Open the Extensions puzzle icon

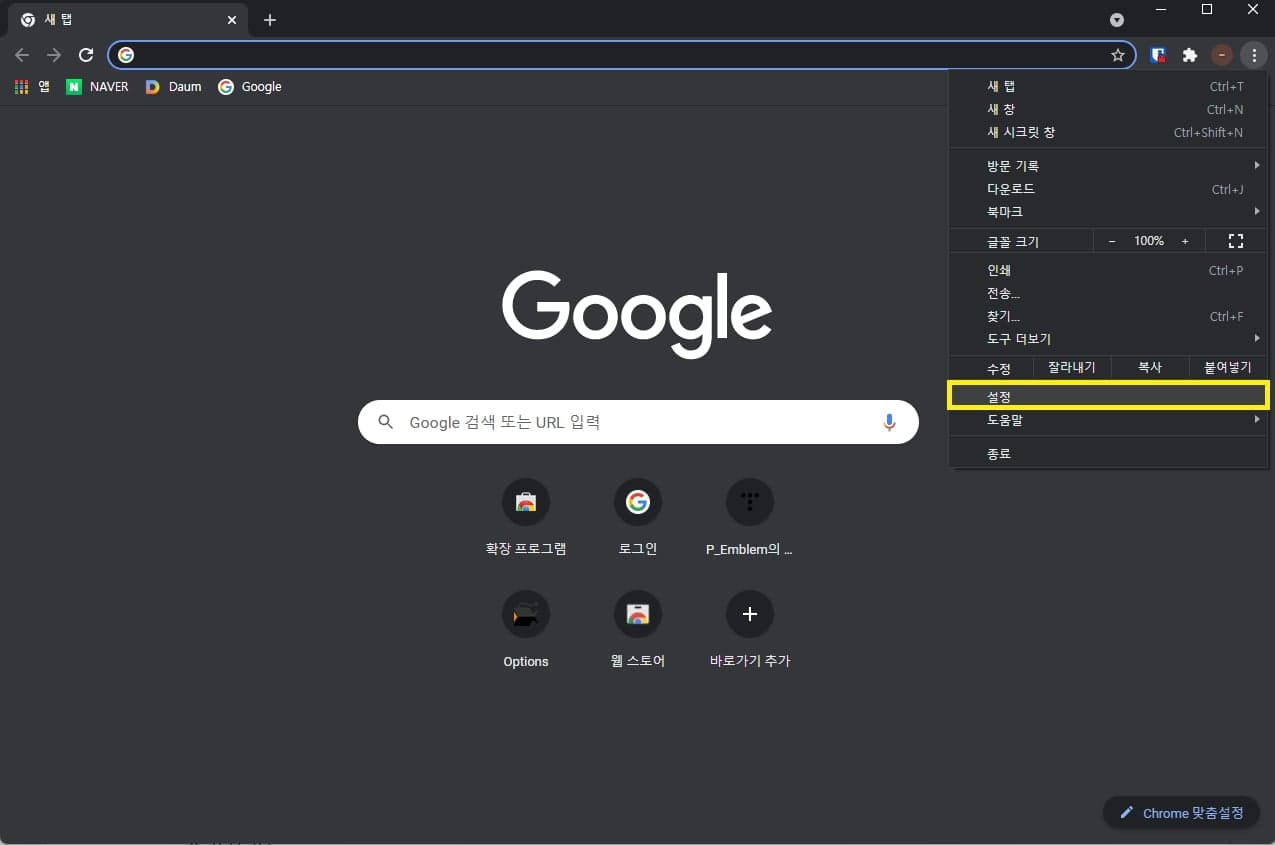coord(1189,55)
